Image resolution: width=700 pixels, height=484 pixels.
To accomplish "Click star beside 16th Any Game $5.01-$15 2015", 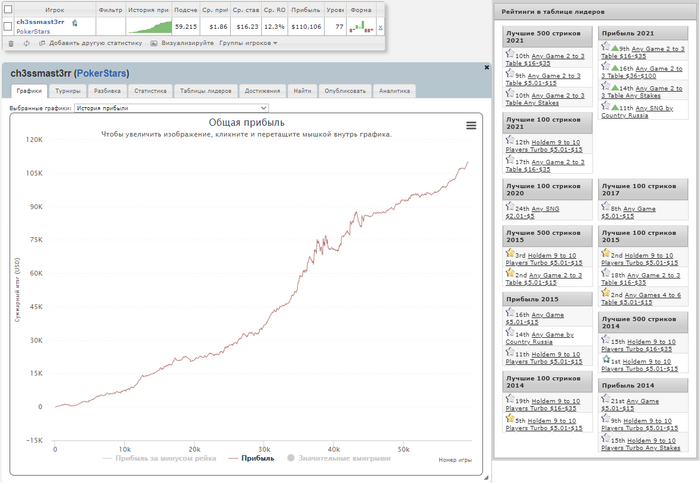I will (x=510, y=313).
